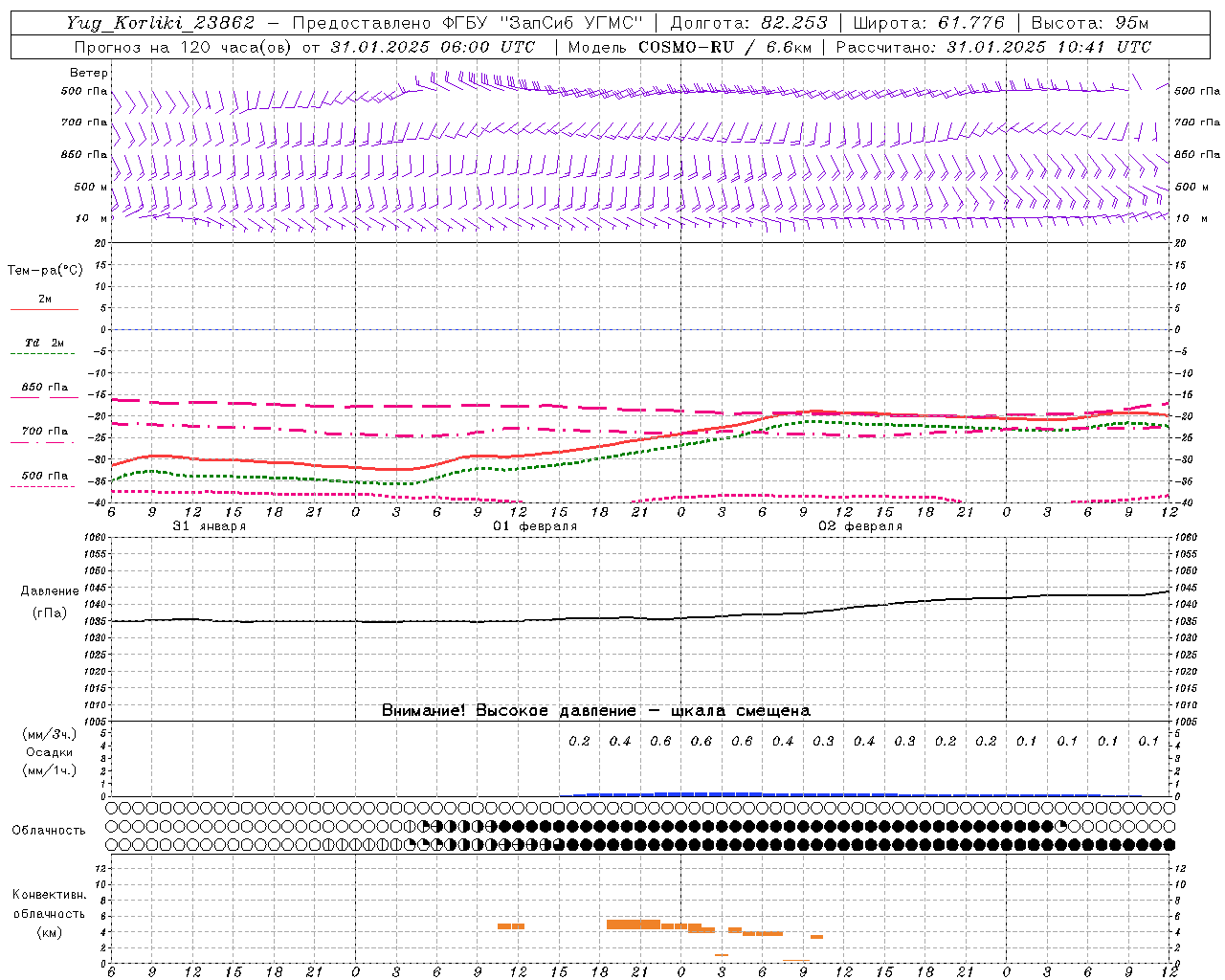Click the (мм/1ч.) unit label
The width and height of the screenshot is (1225, 980).
coord(49,770)
